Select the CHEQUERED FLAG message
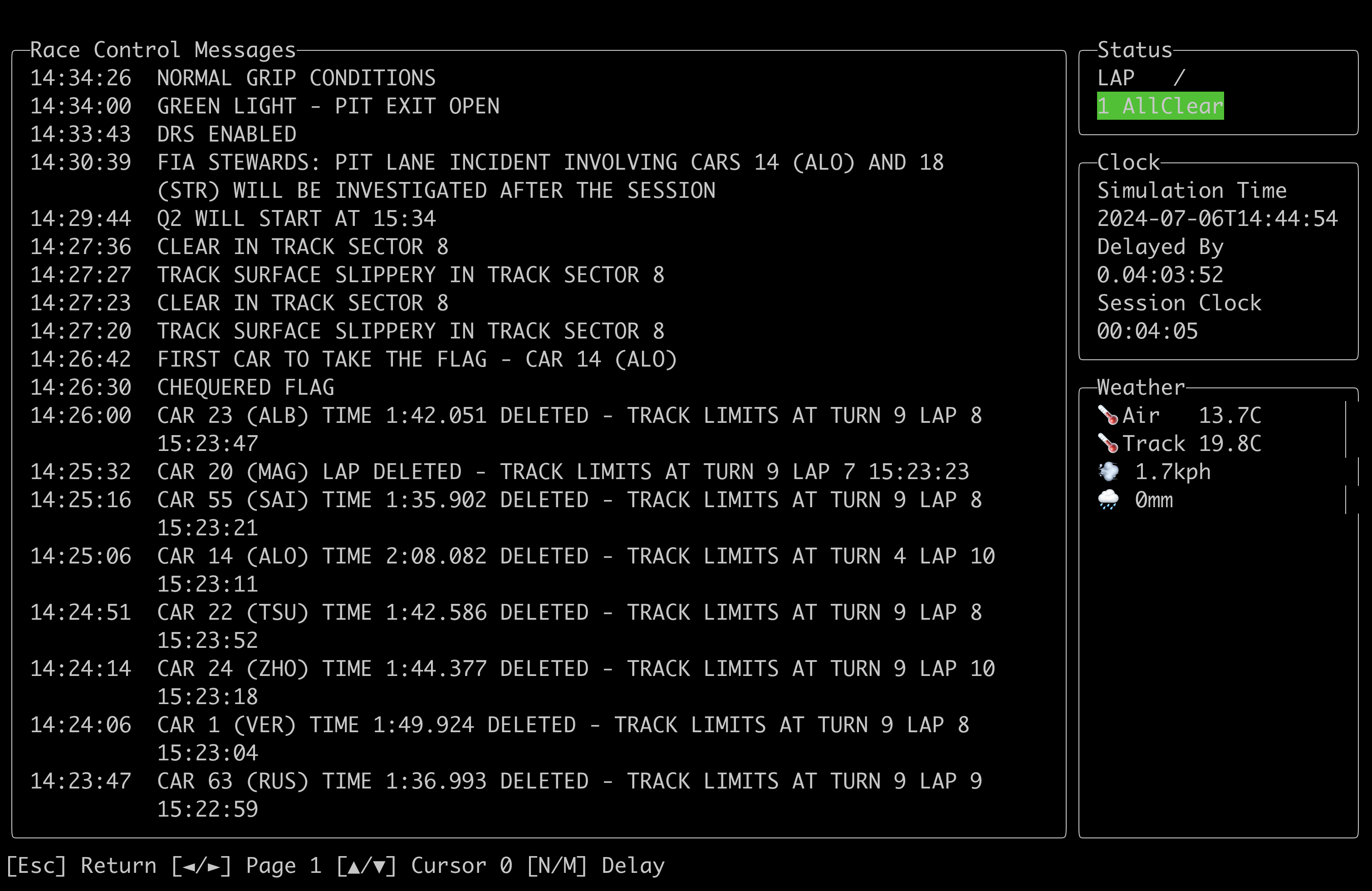The height and width of the screenshot is (891, 1372). 245,387
